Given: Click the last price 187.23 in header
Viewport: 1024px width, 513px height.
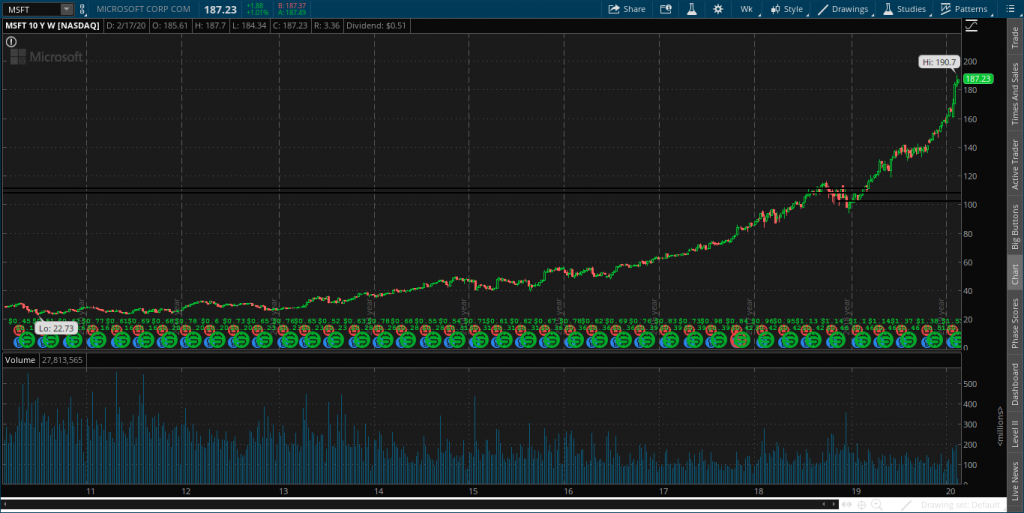Looking at the screenshot, I should pos(220,10).
